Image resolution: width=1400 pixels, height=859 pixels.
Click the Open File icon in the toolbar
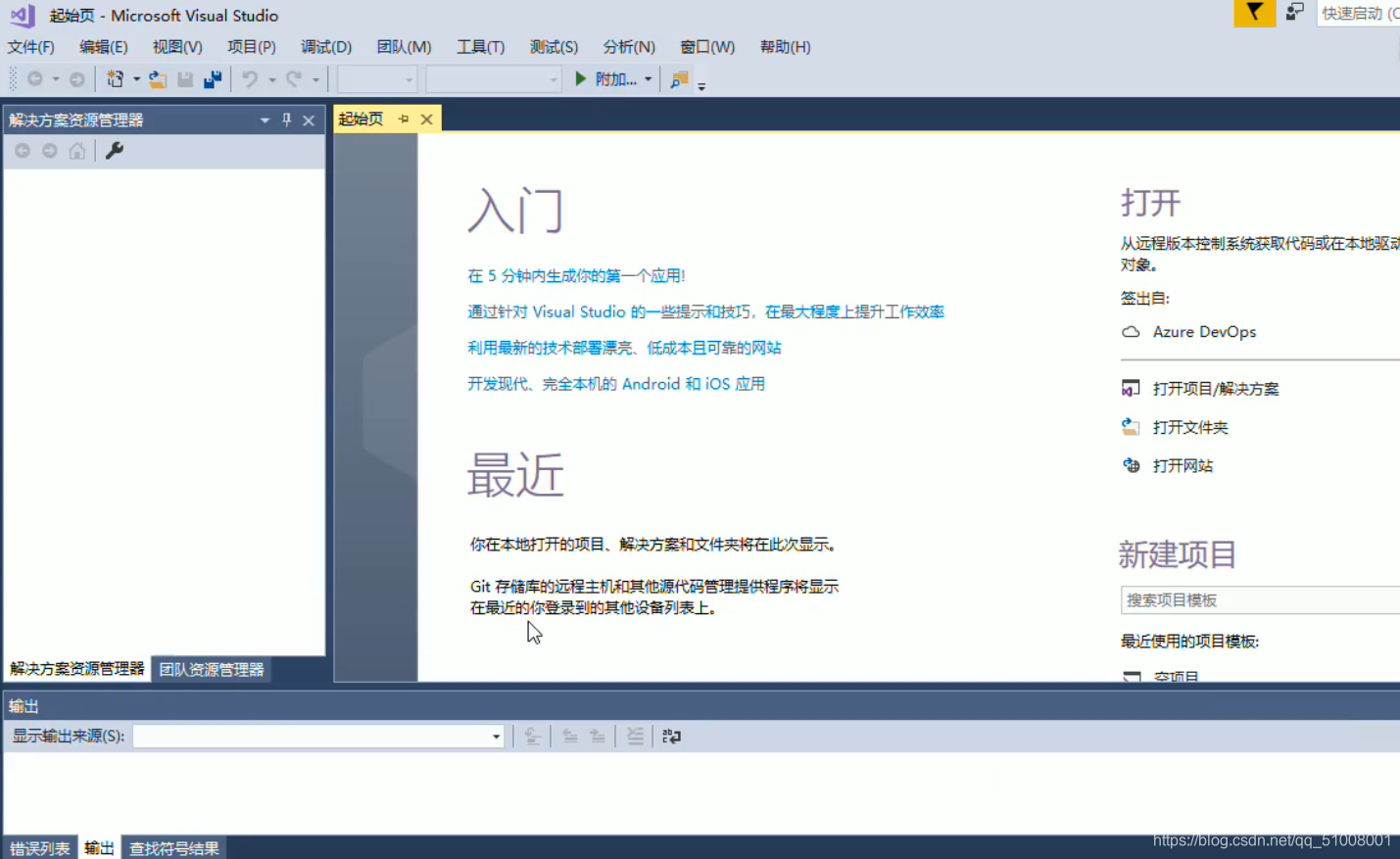[x=157, y=79]
